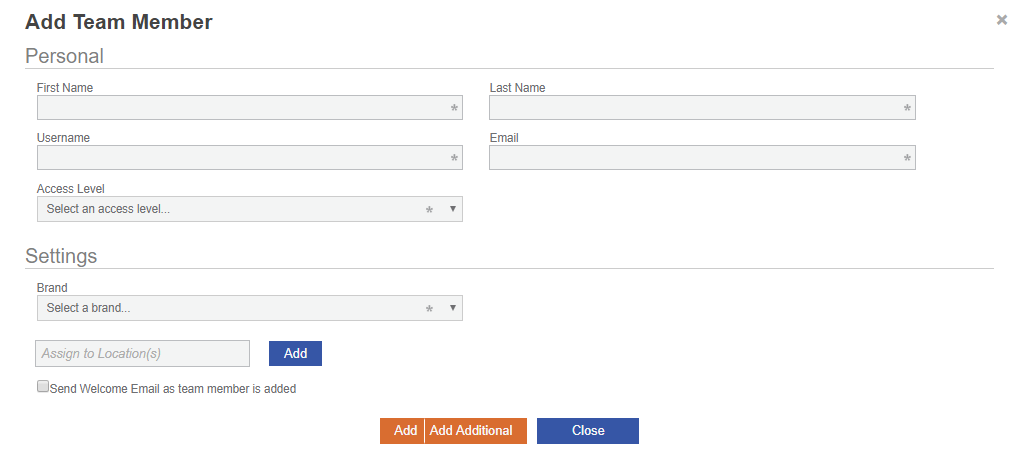Click the Assign to Location(s) input
The image size is (1019, 467).
coord(142,354)
